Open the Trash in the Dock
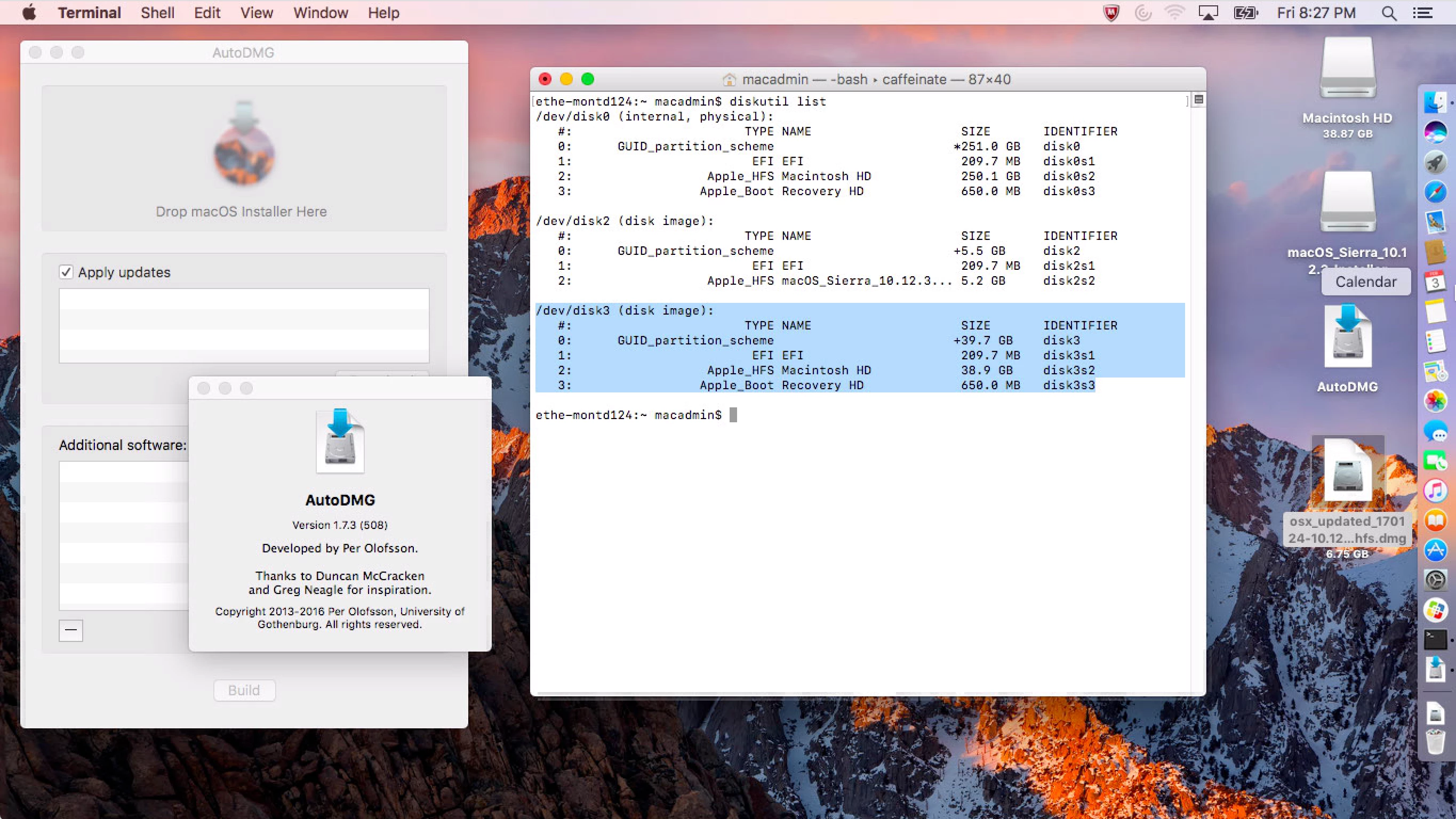The height and width of the screenshot is (819, 1456). (1435, 742)
